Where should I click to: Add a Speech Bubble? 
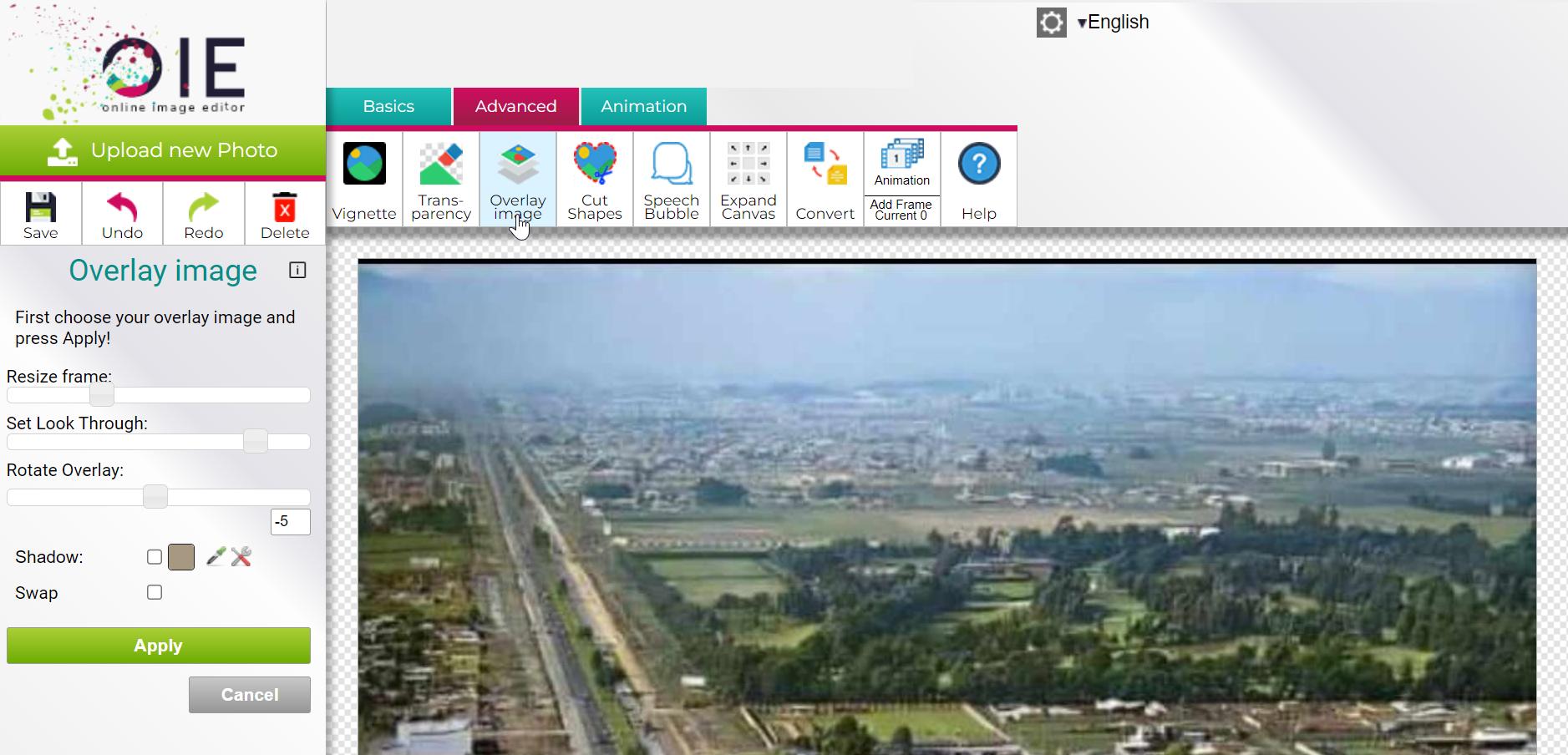pos(672,180)
